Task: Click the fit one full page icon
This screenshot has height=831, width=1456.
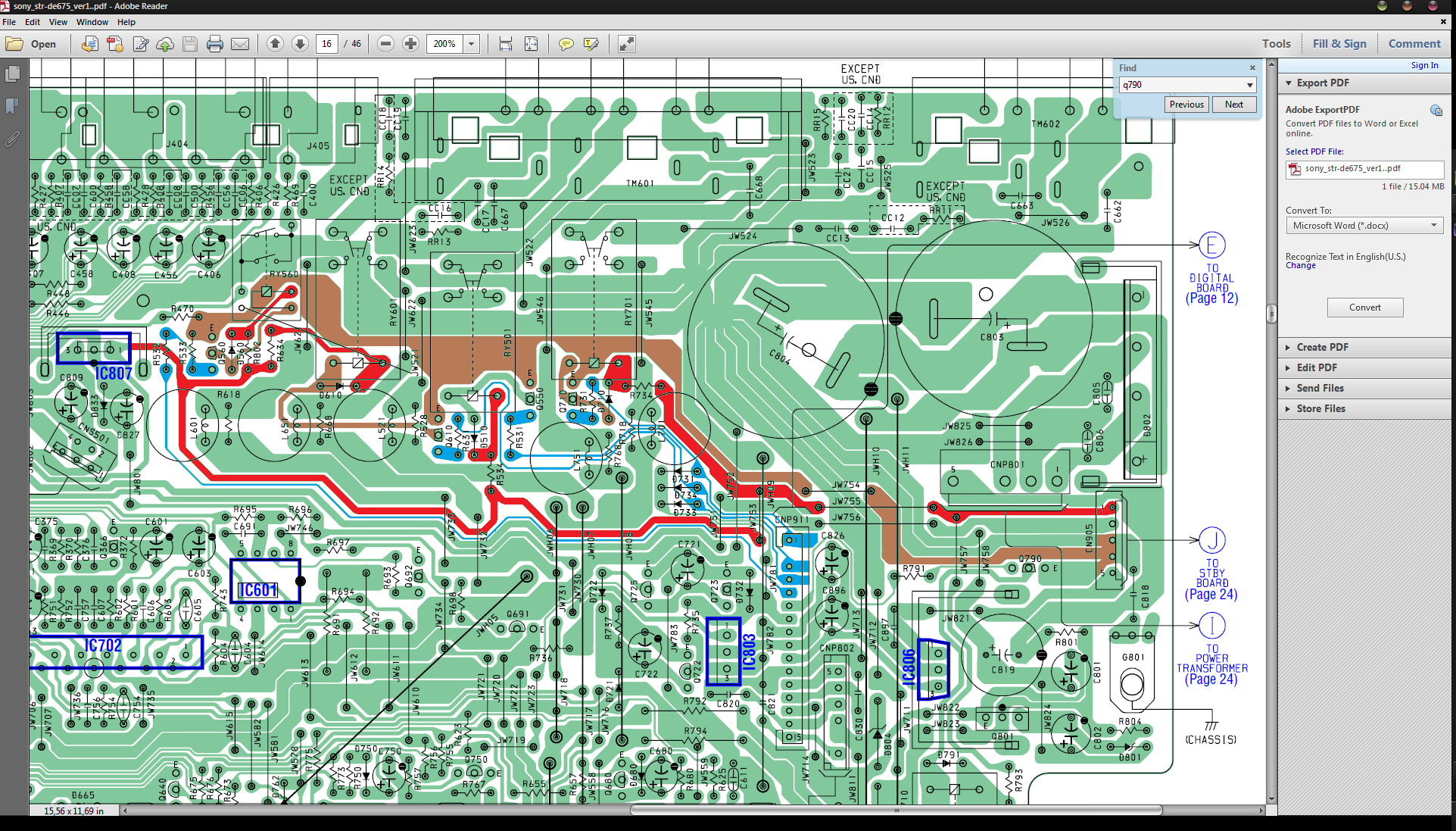Action: click(x=532, y=44)
